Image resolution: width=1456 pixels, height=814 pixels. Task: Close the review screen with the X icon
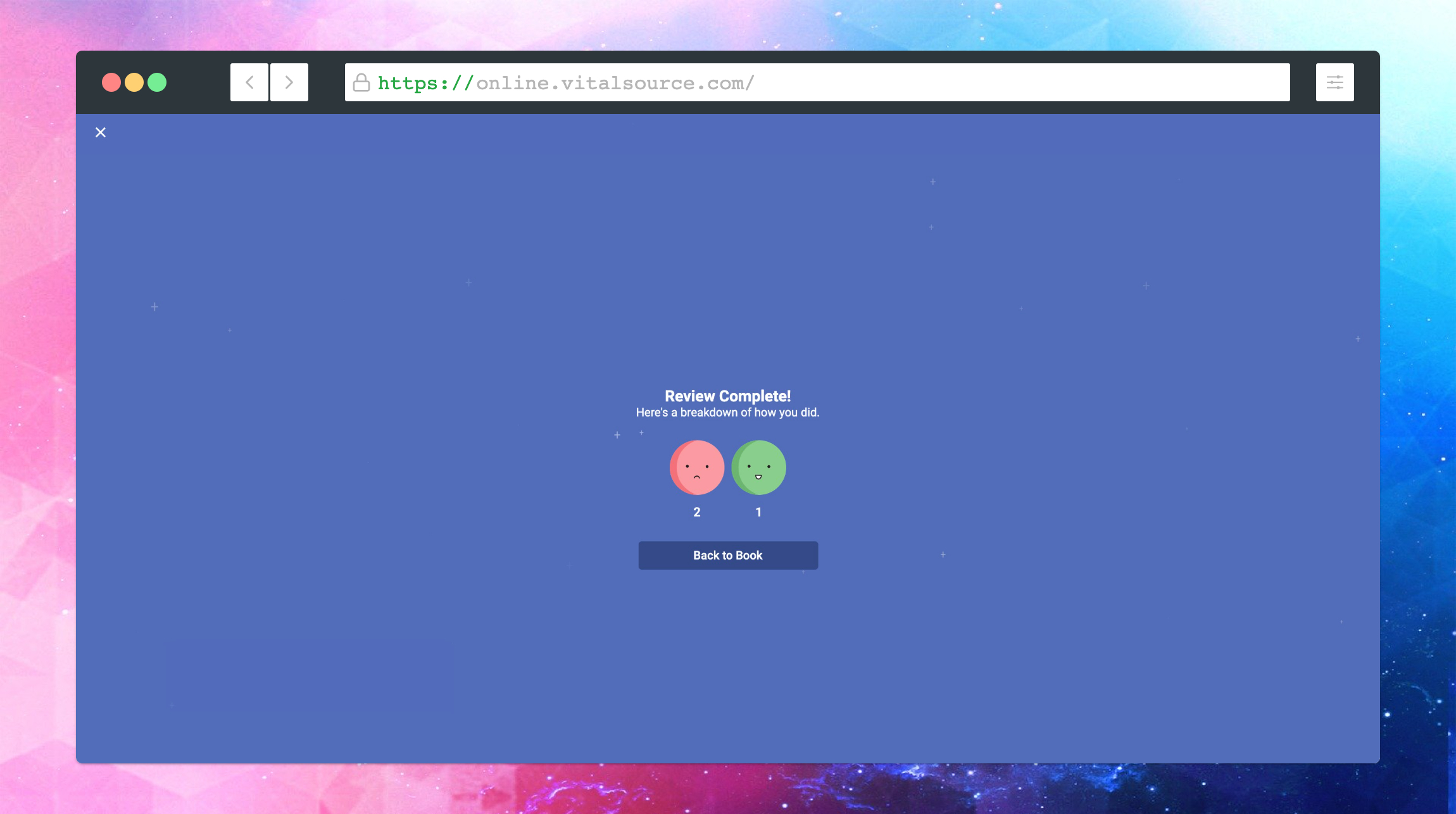pos(101,132)
